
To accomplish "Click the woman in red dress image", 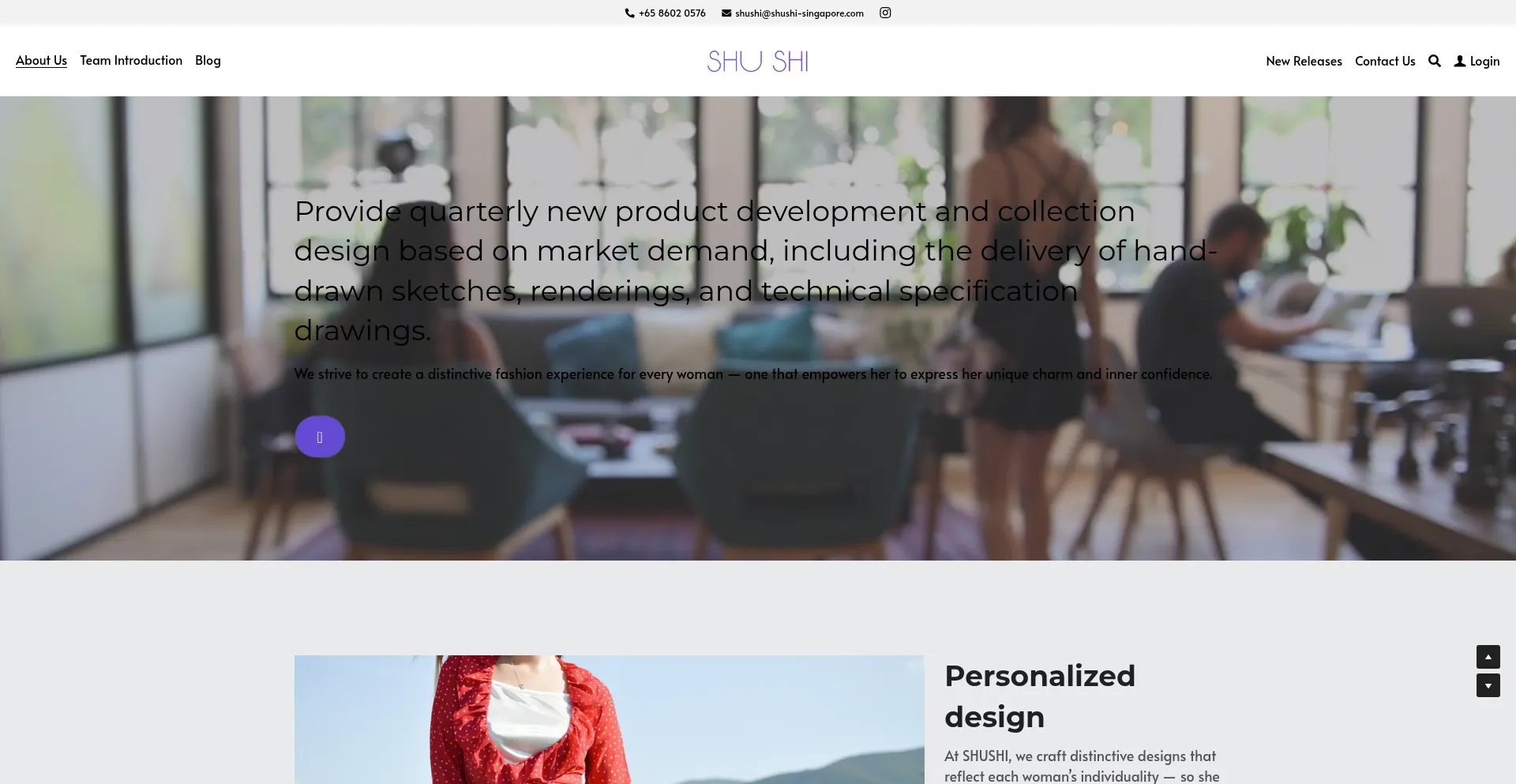I will (x=609, y=719).
